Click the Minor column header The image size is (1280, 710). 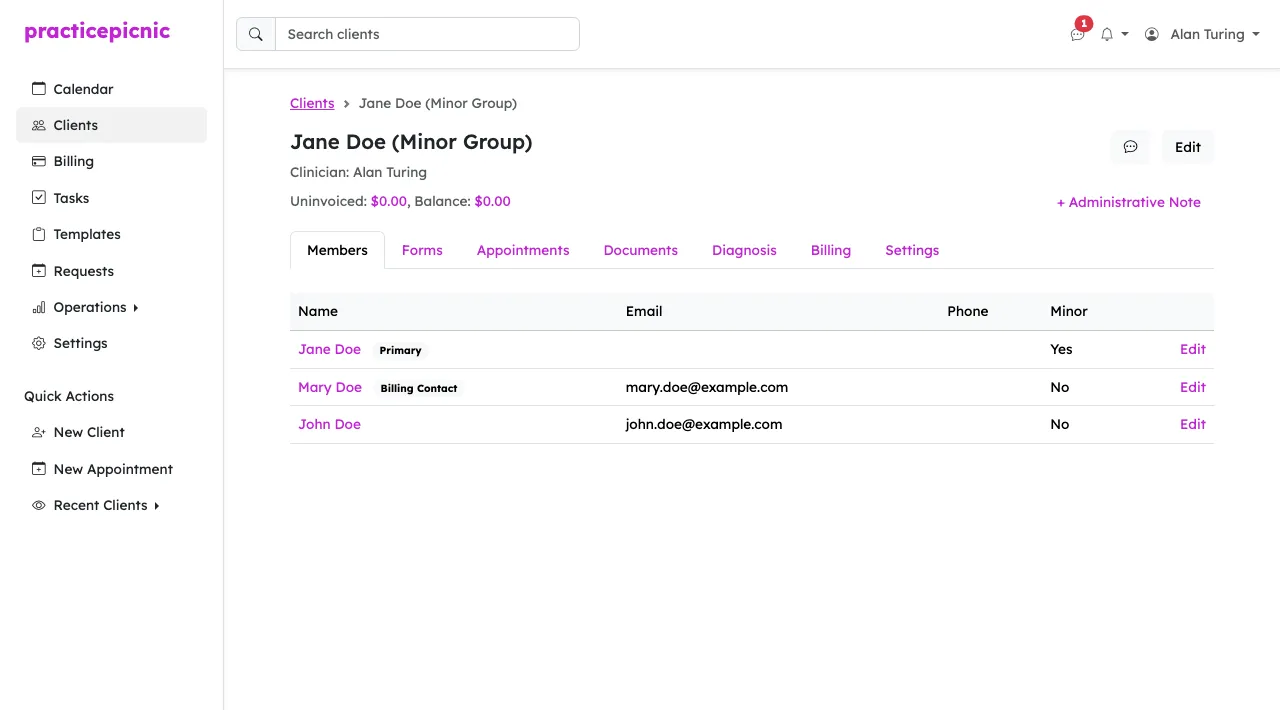pyautogui.click(x=1069, y=311)
